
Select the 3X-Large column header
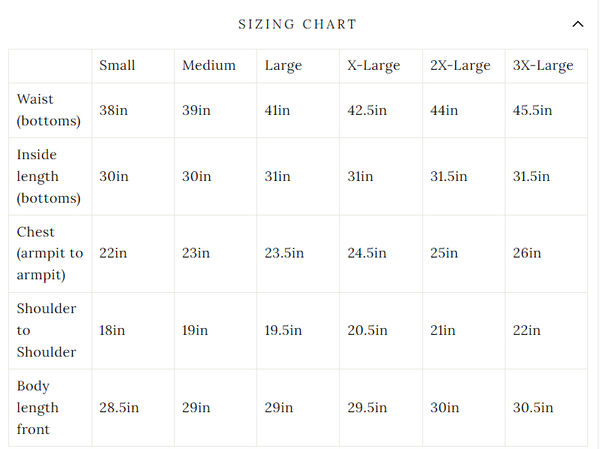[x=543, y=66]
